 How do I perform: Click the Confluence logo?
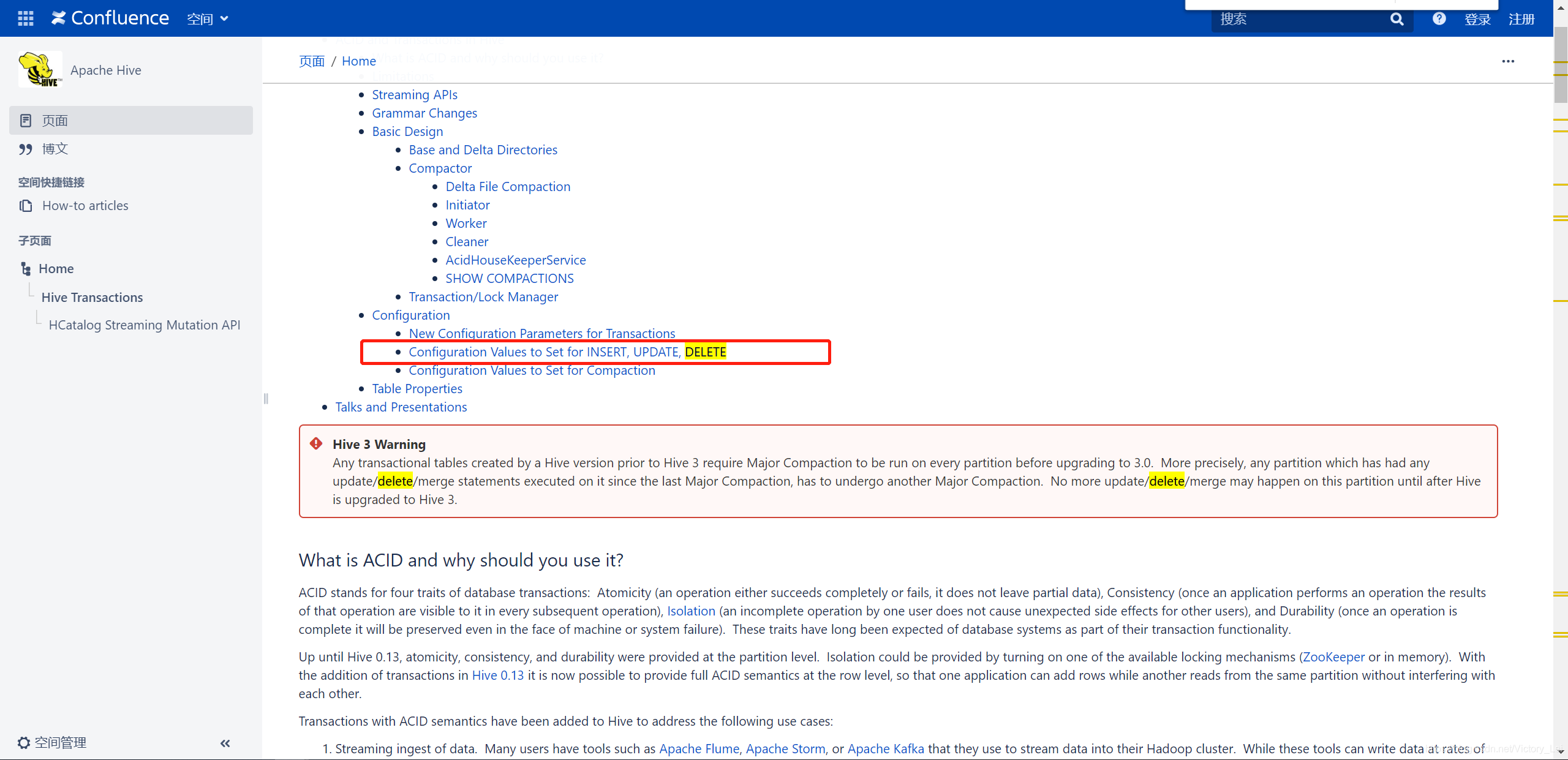pos(110,18)
